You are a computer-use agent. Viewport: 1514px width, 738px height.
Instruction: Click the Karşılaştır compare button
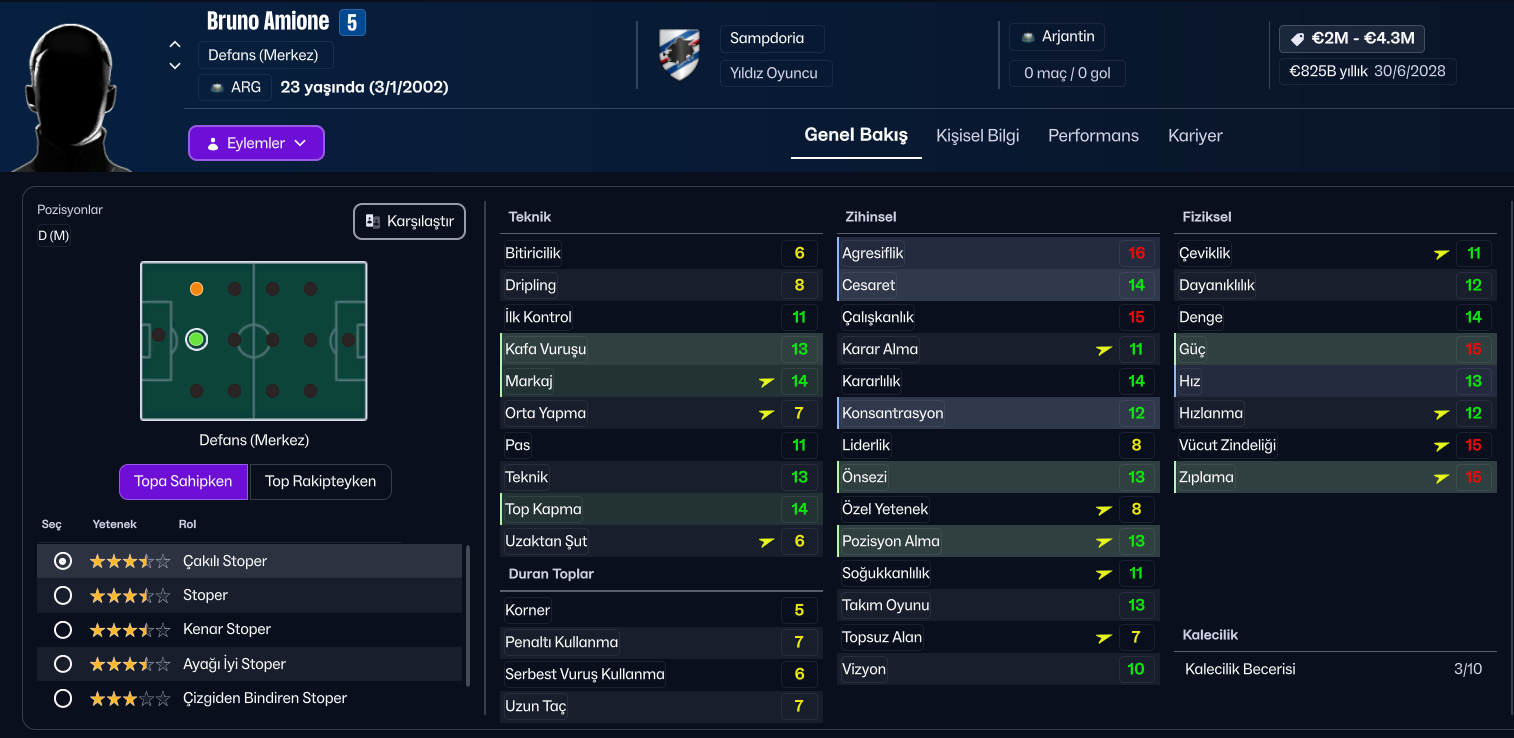(x=409, y=222)
